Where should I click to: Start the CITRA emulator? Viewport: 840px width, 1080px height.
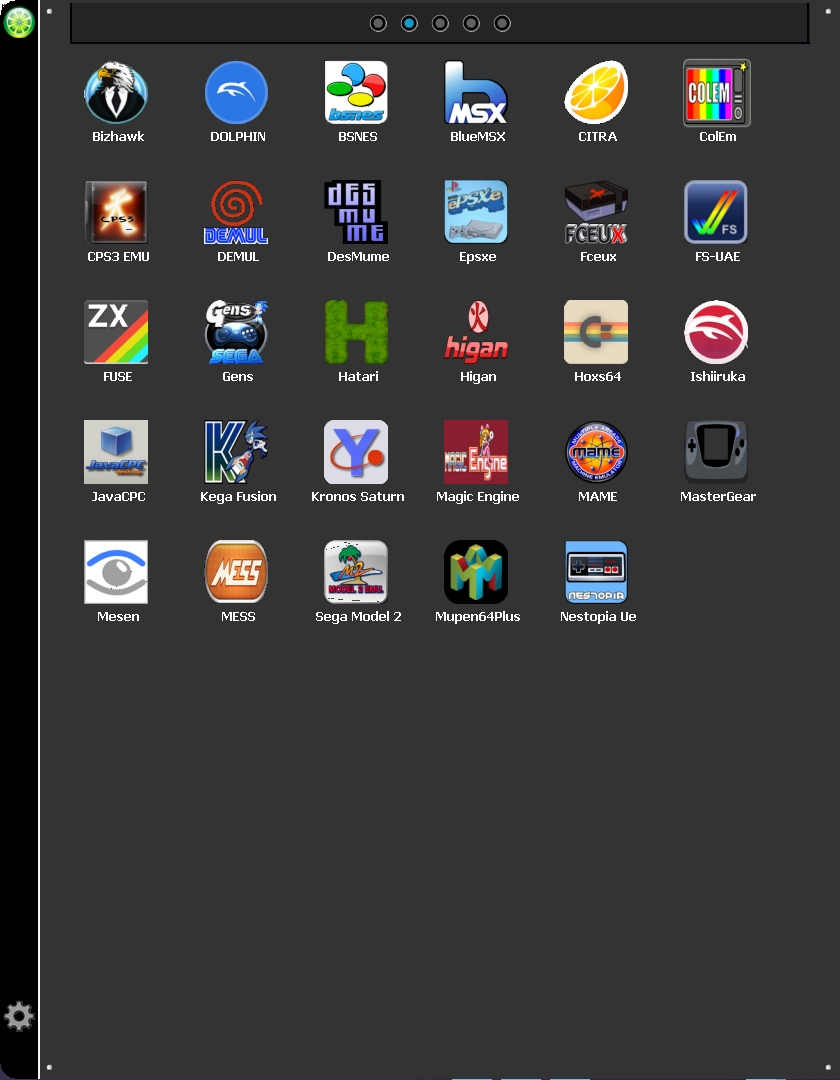pyautogui.click(x=597, y=93)
